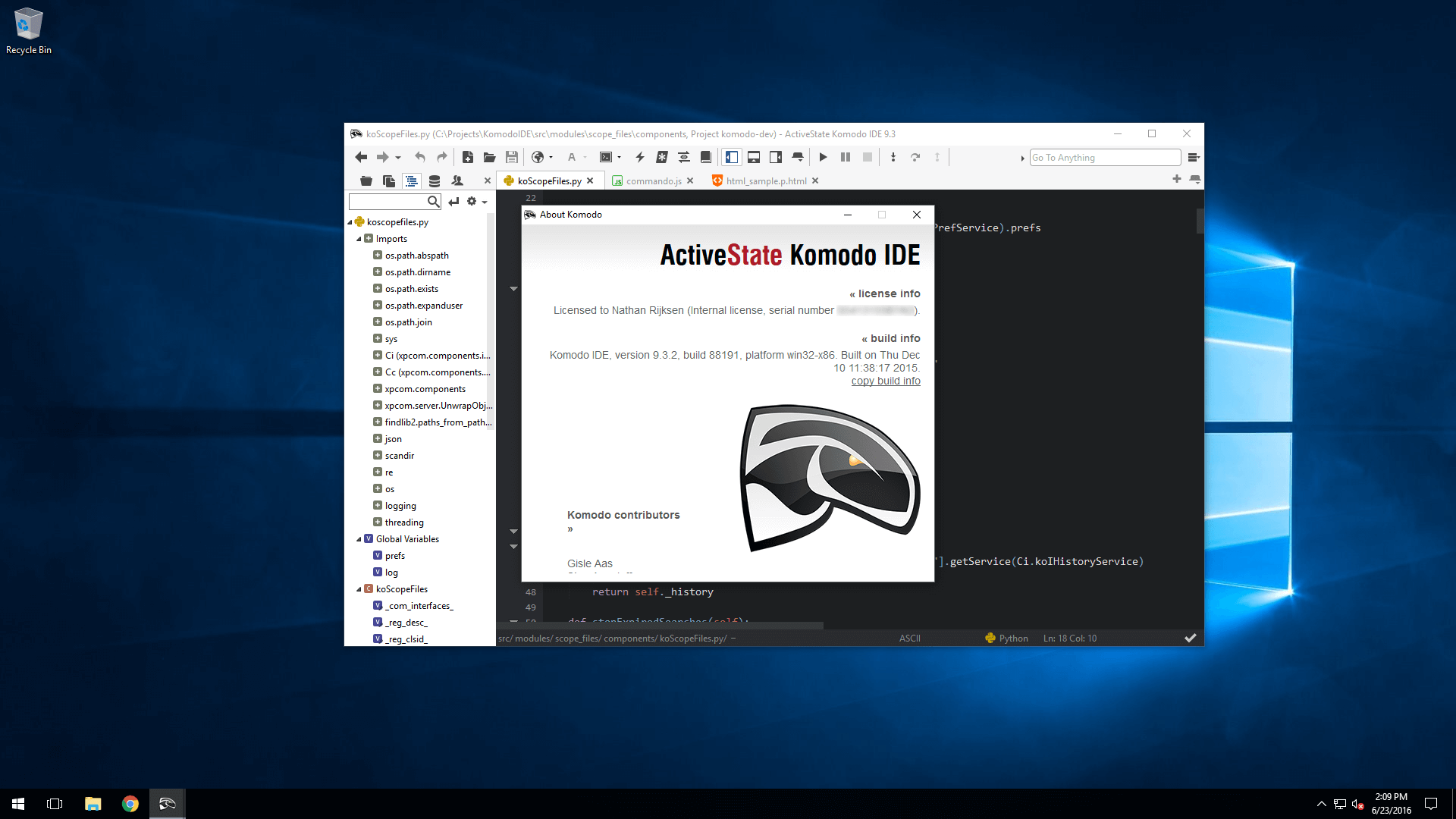Click the undo arrow icon
1456x819 pixels.
click(420, 157)
